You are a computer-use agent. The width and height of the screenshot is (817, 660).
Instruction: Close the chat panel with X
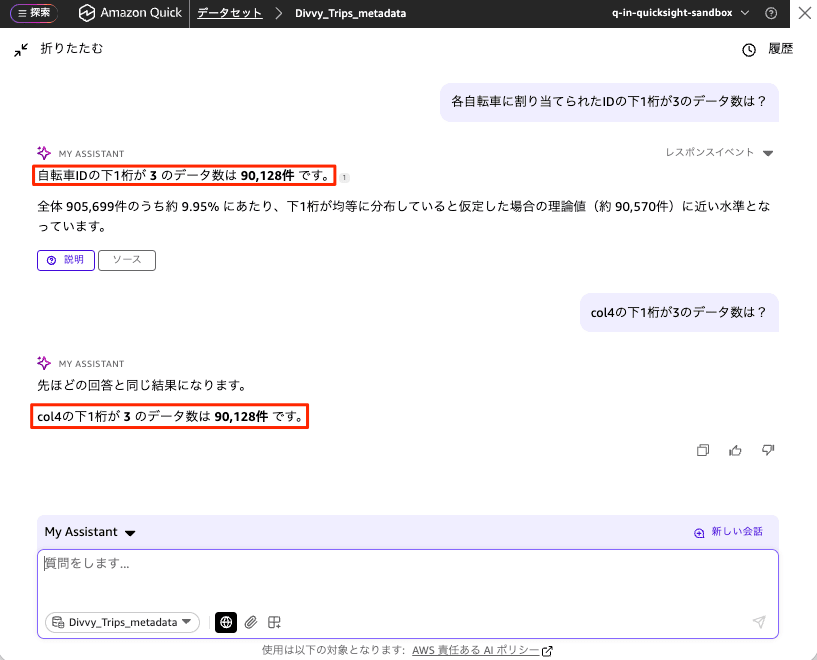click(x=804, y=13)
